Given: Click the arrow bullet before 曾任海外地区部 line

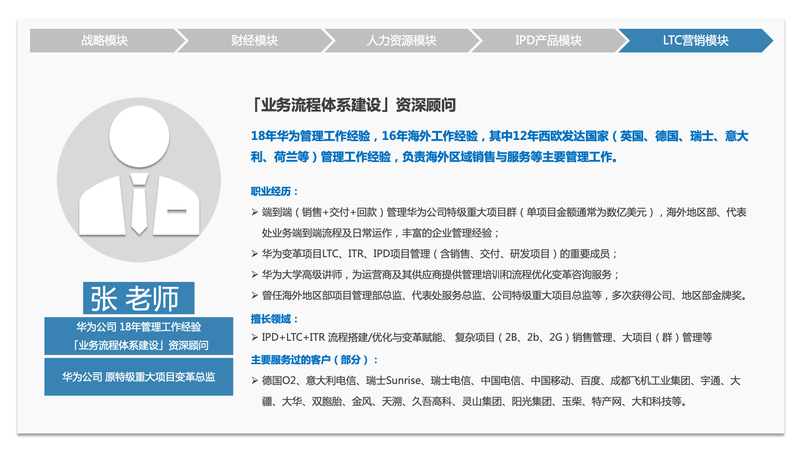Looking at the screenshot, I should click(254, 296).
